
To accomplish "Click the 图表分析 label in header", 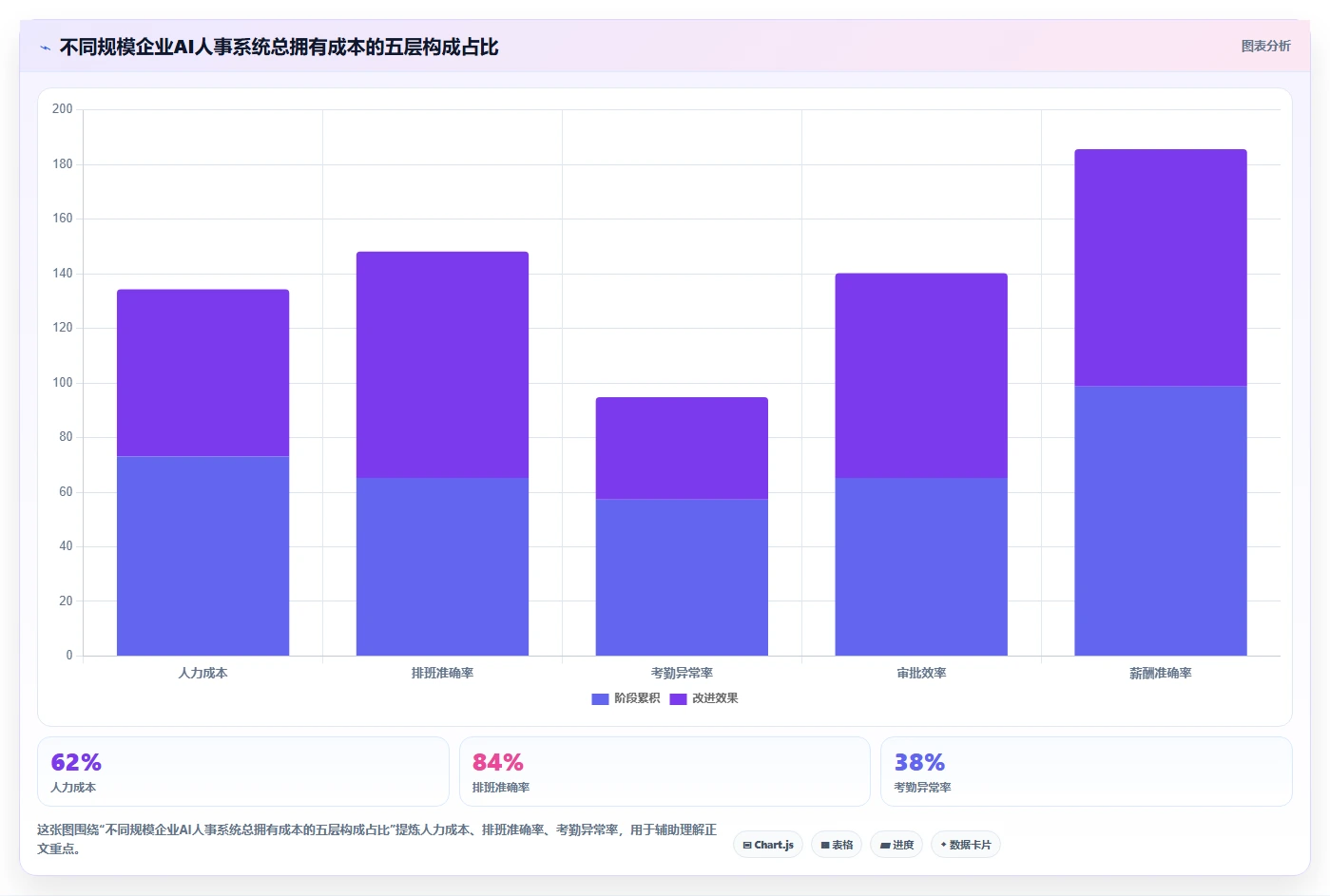I will (1265, 46).
